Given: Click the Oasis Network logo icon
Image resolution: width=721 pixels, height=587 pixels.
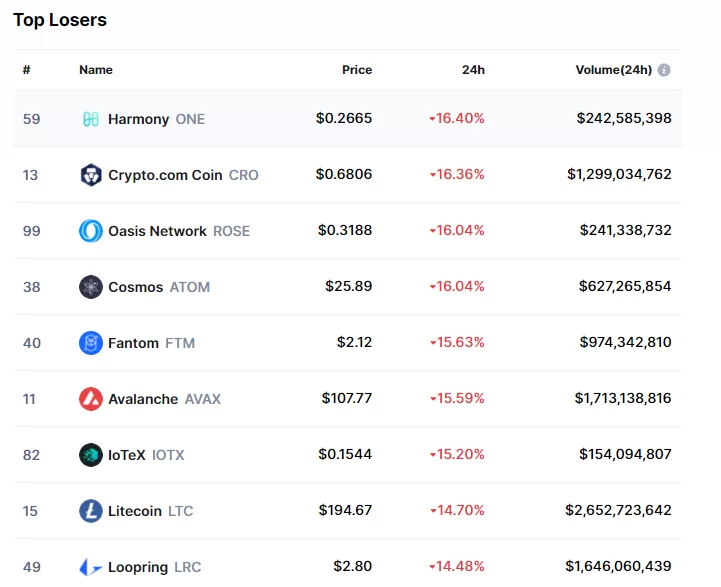Looking at the screenshot, I should (91, 231).
